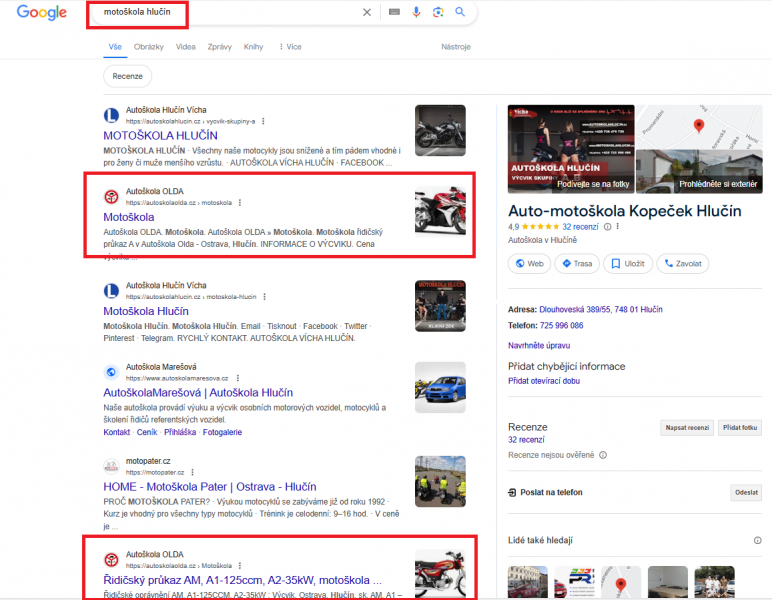Open the Motoškola link from Autoškola OLDA

coord(129,217)
